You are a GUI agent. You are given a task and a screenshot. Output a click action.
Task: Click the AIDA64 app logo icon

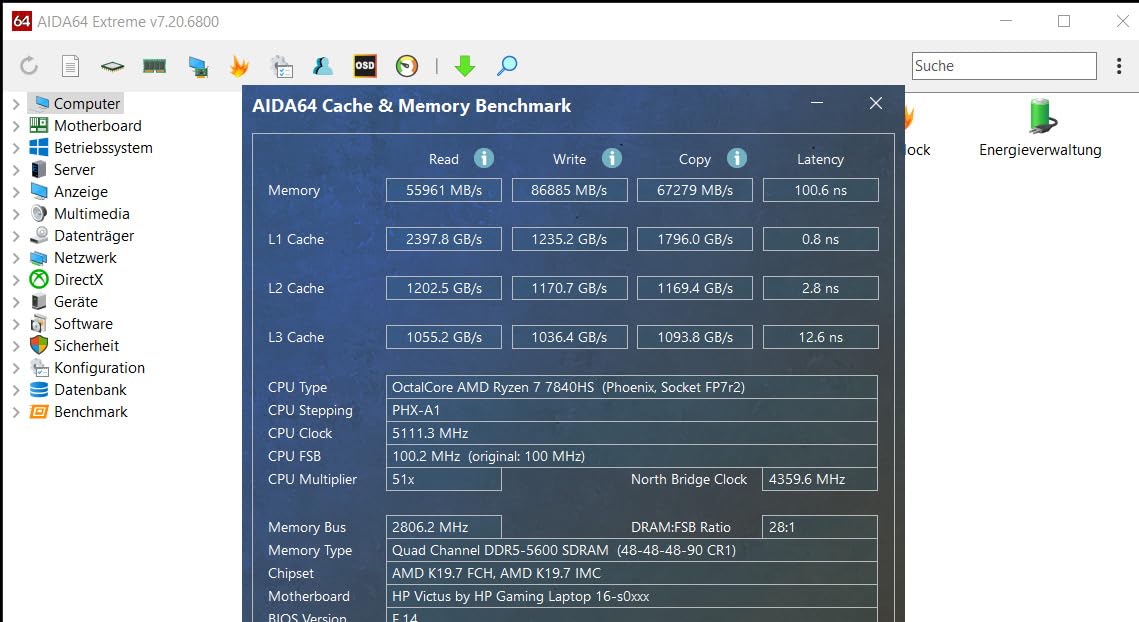pyautogui.click(x=22, y=21)
